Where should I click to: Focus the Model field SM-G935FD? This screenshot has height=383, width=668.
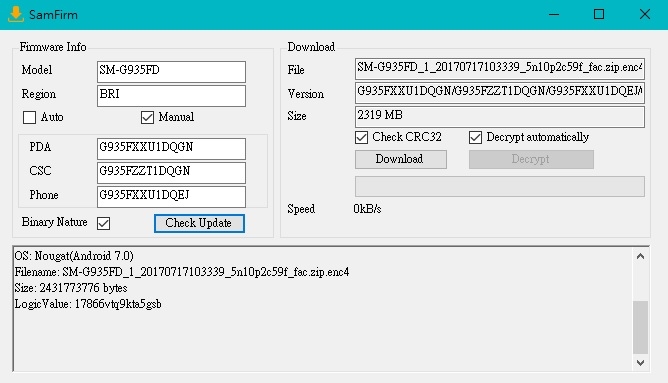pyautogui.click(x=171, y=72)
